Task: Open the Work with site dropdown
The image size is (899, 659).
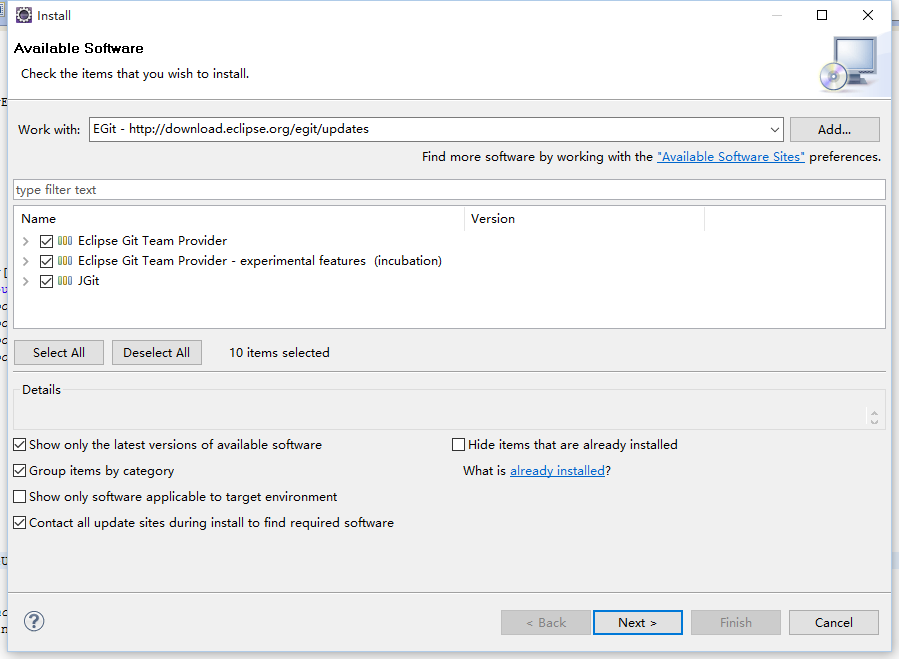Action: (x=775, y=130)
